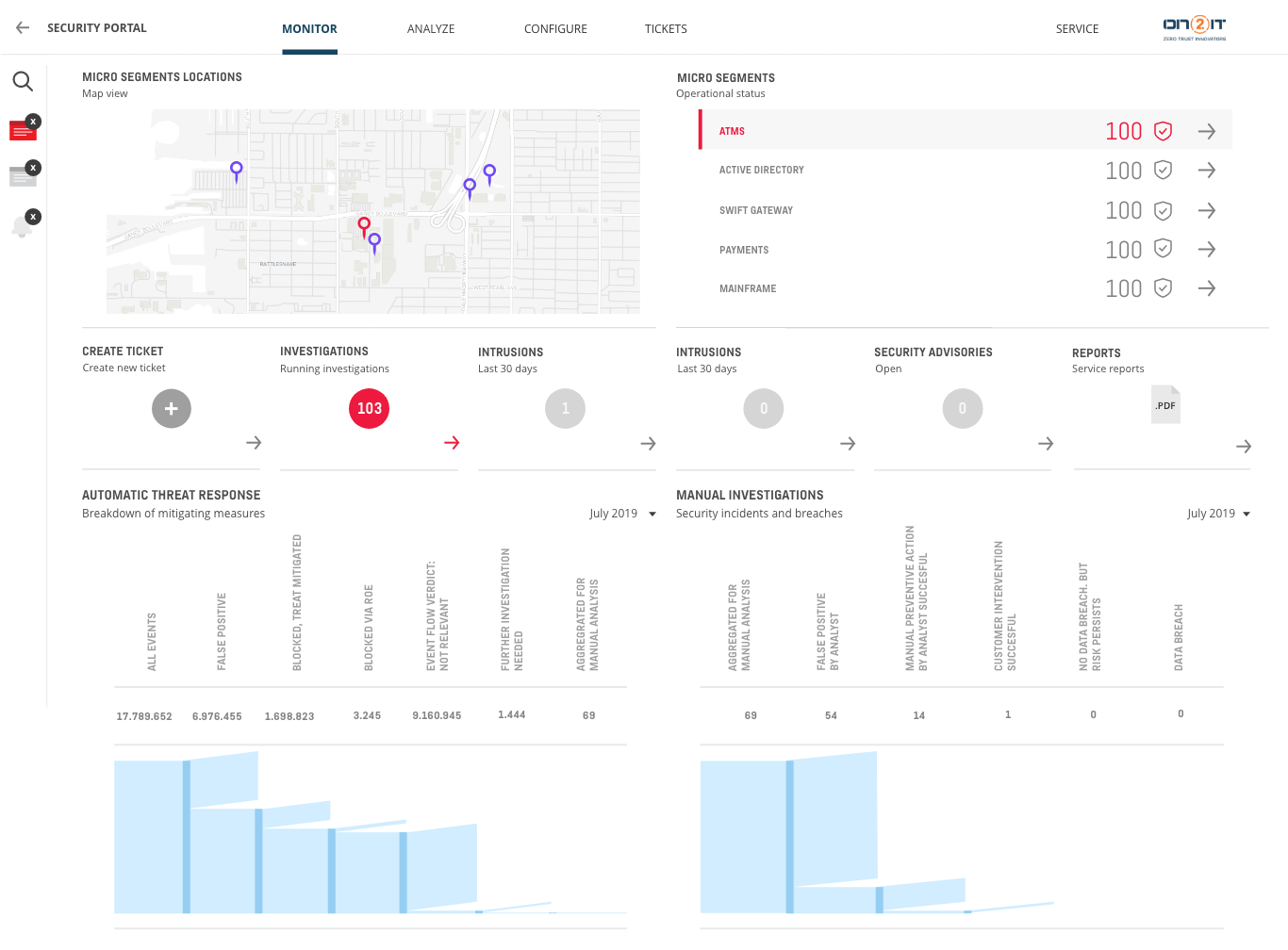The height and width of the screenshot is (950, 1288).
Task: Open July 2019 dropdown for Automatic Threat Response
Action: [x=622, y=514]
